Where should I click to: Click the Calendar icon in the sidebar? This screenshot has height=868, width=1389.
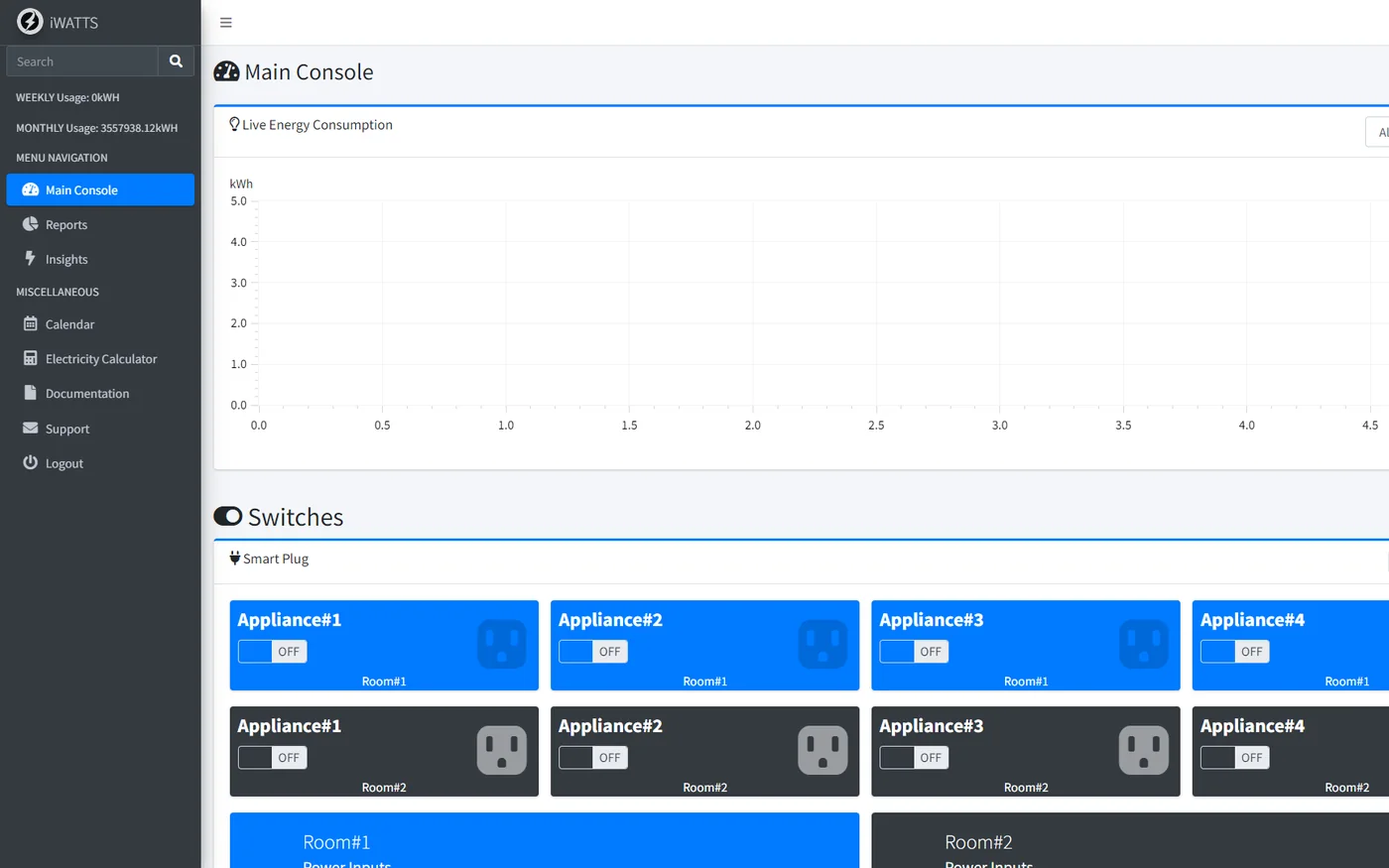pyautogui.click(x=31, y=323)
